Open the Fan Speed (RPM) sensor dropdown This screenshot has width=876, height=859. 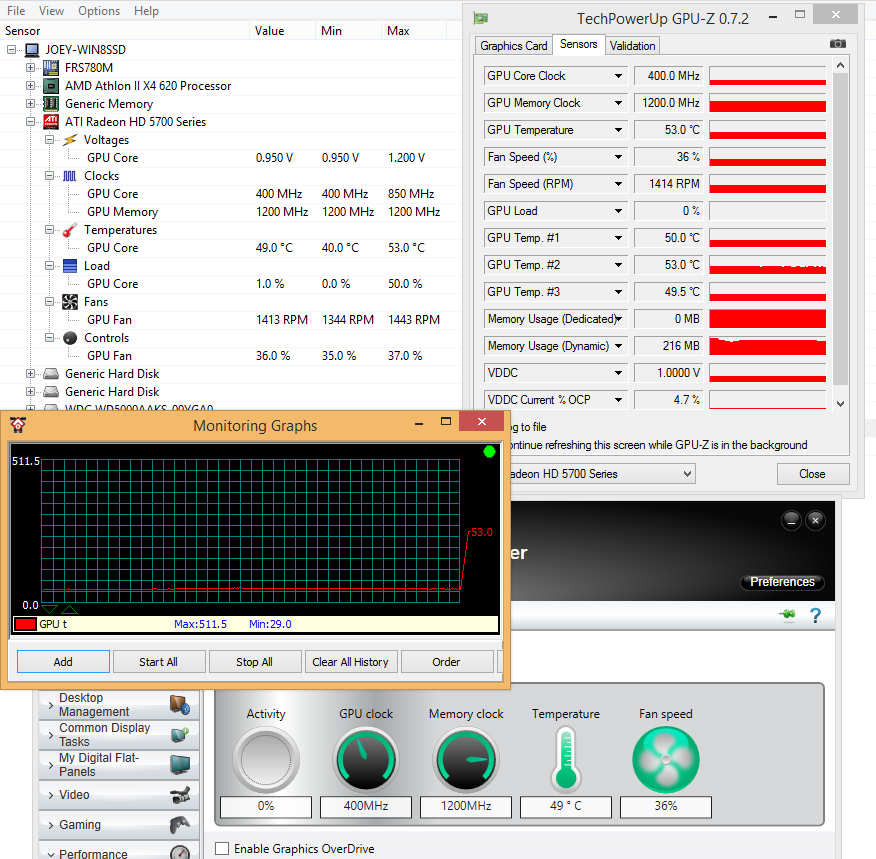pos(618,184)
